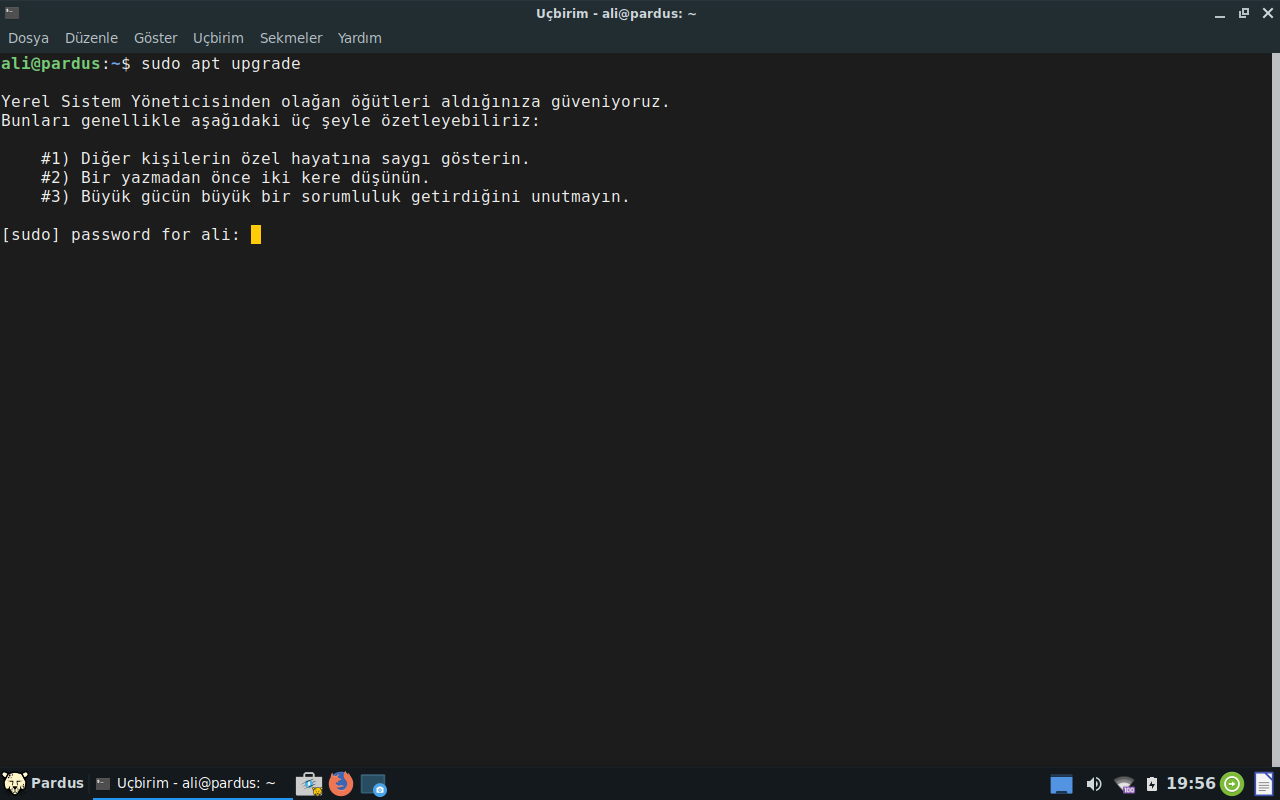Viewport: 1280px width, 800px height.
Task: Open the Yardım menu
Action: click(360, 38)
